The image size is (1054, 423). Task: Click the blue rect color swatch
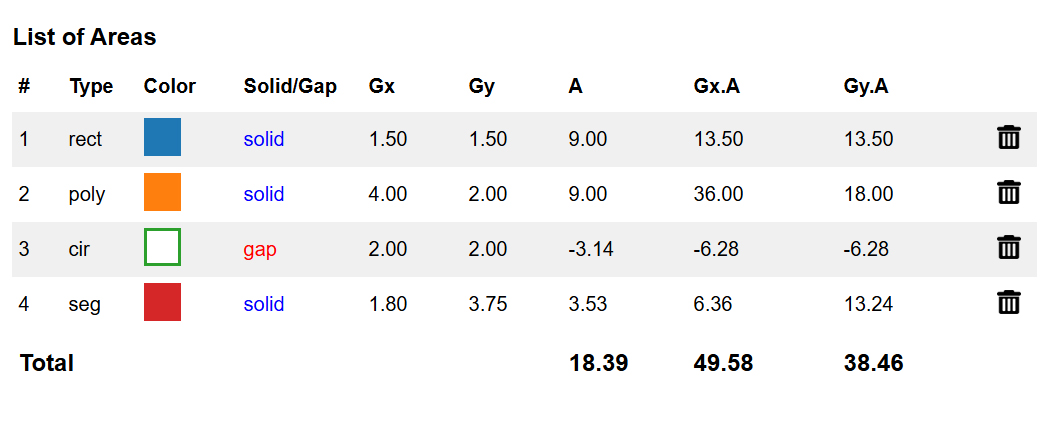pyautogui.click(x=162, y=138)
